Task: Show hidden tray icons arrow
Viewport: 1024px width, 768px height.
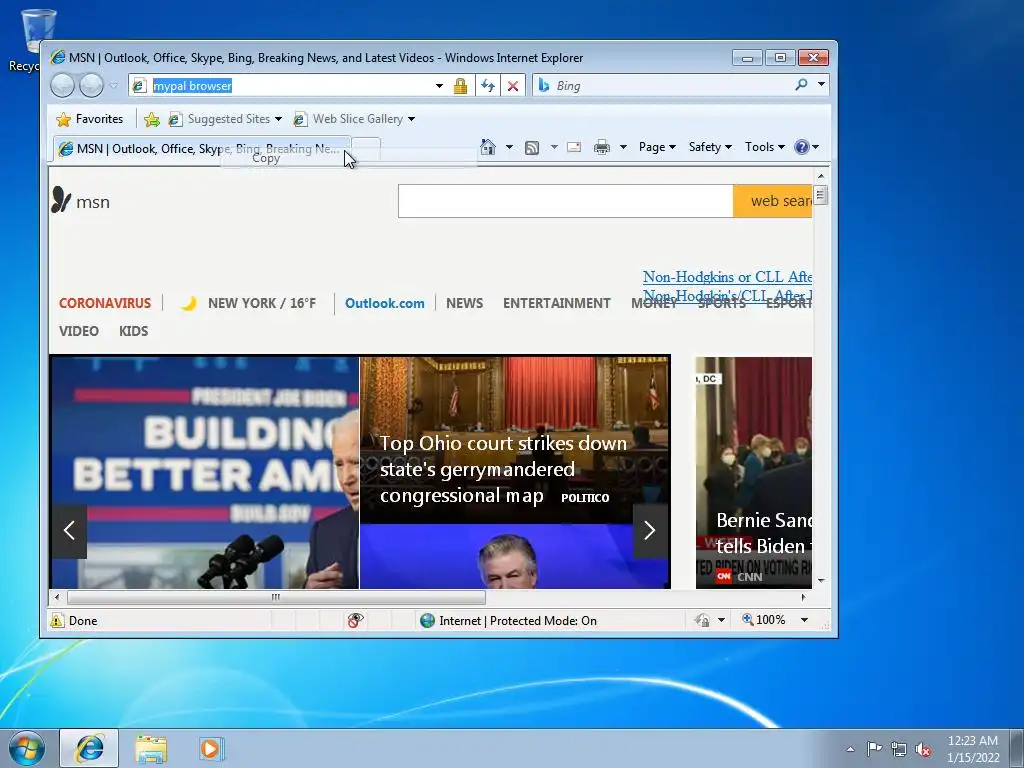Action: click(x=850, y=749)
